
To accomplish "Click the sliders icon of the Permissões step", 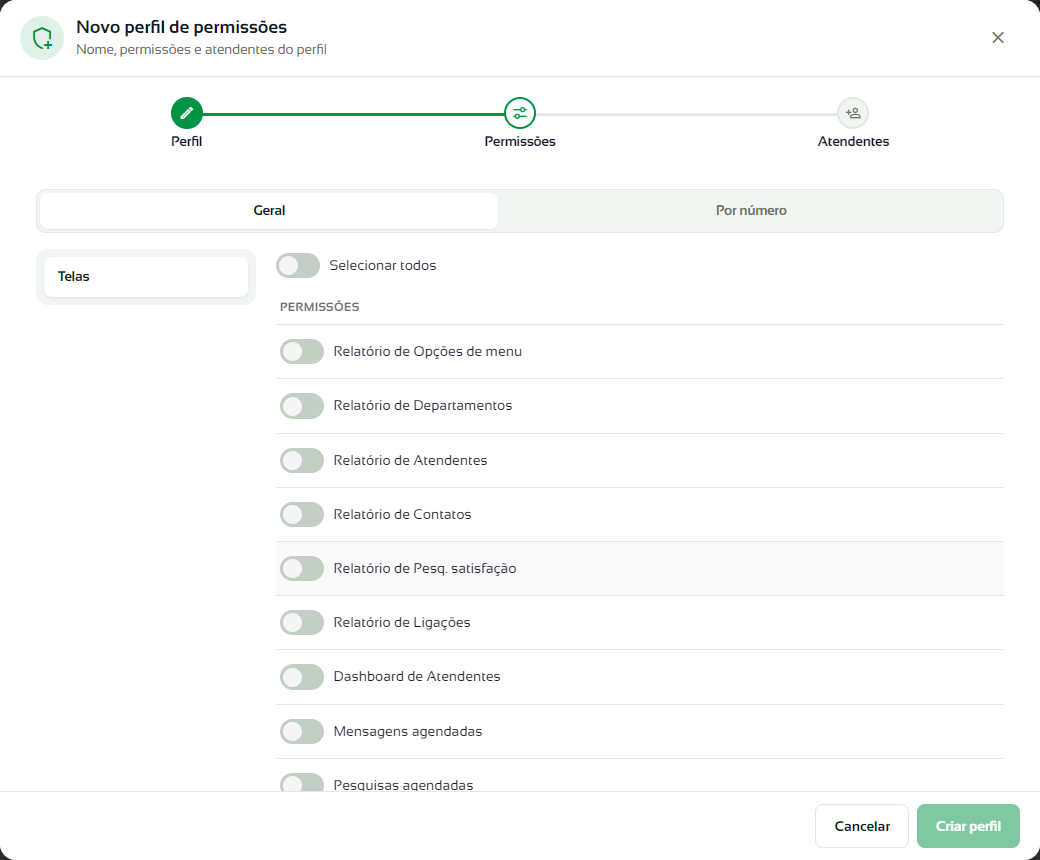I will click(520, 113).
